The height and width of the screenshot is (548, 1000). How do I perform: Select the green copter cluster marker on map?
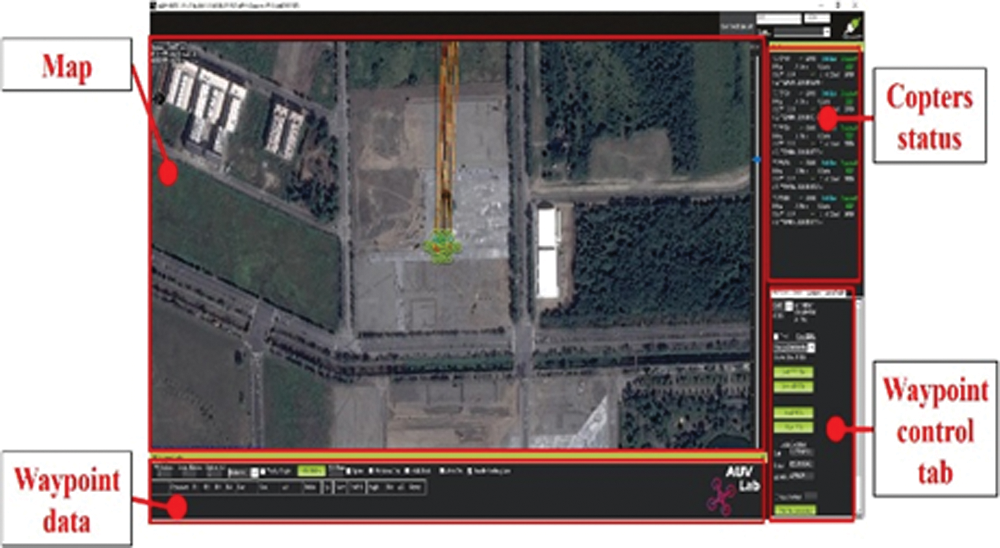pyautogui.click(x=440, y=243)
